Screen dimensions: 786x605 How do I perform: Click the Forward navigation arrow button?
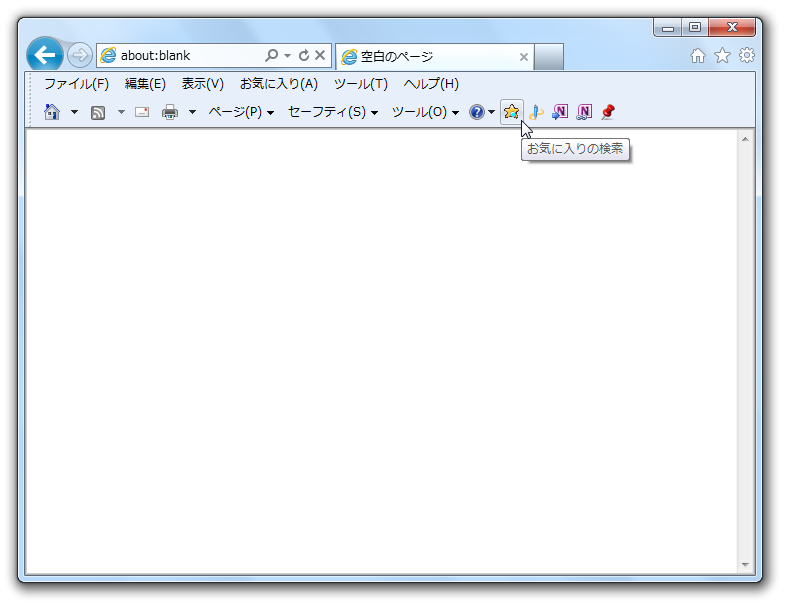pos(79,55)
